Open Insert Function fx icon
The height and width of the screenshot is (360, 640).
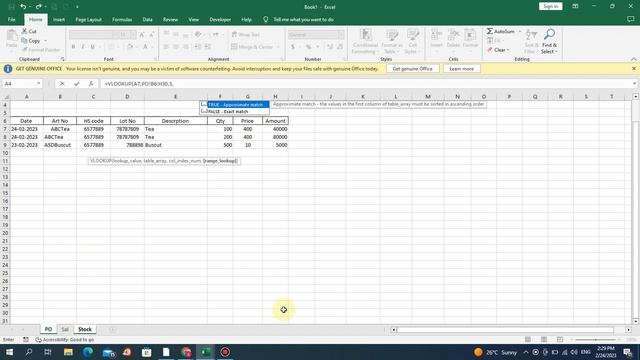tap(91, 84)
